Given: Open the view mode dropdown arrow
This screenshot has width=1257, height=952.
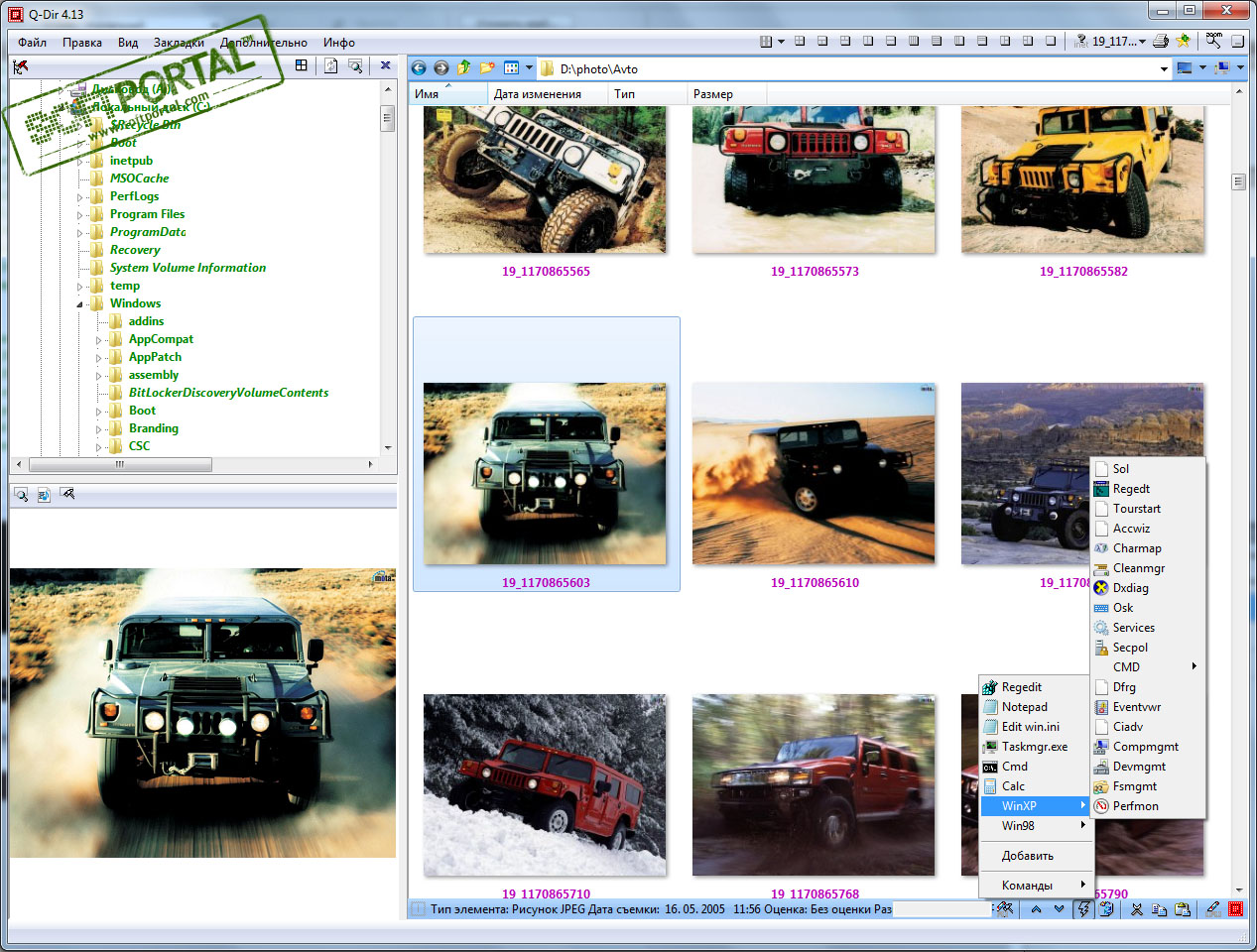Looking at the screenshot, I should (x=529, y=68).
